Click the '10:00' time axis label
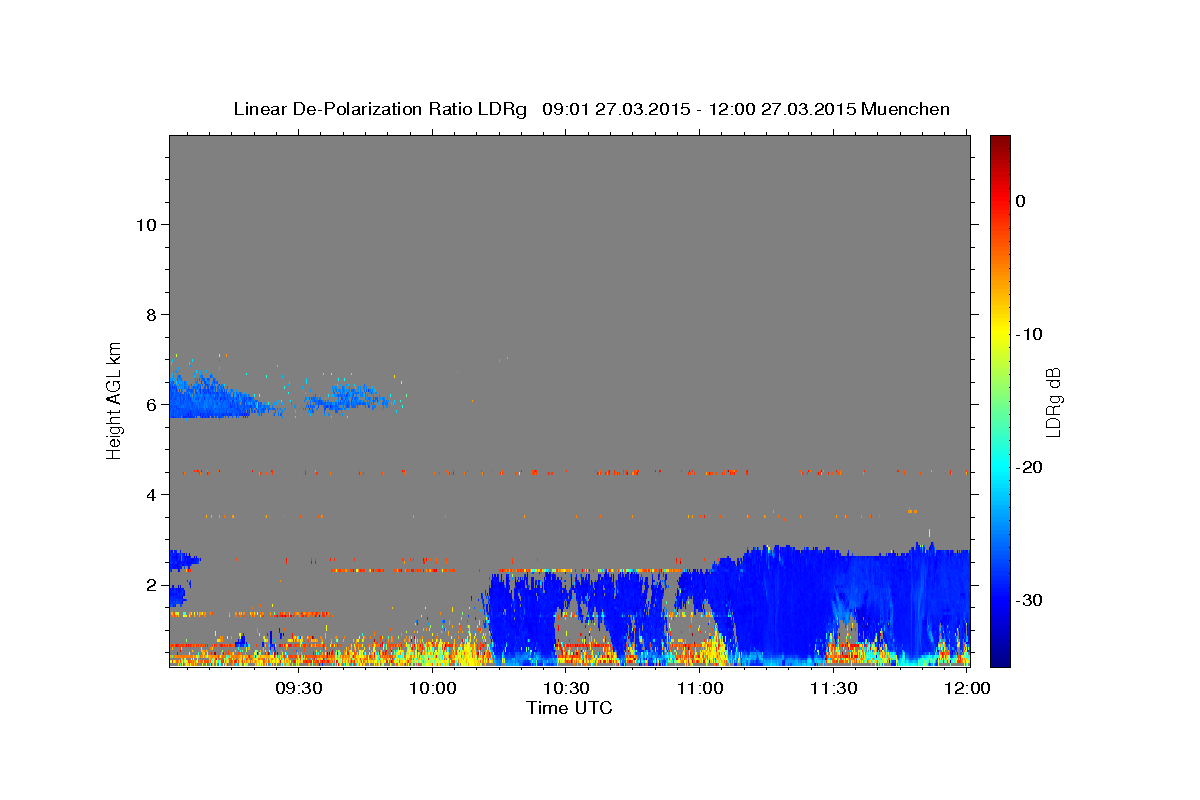The image size is (1200, 800). [433, 688]
